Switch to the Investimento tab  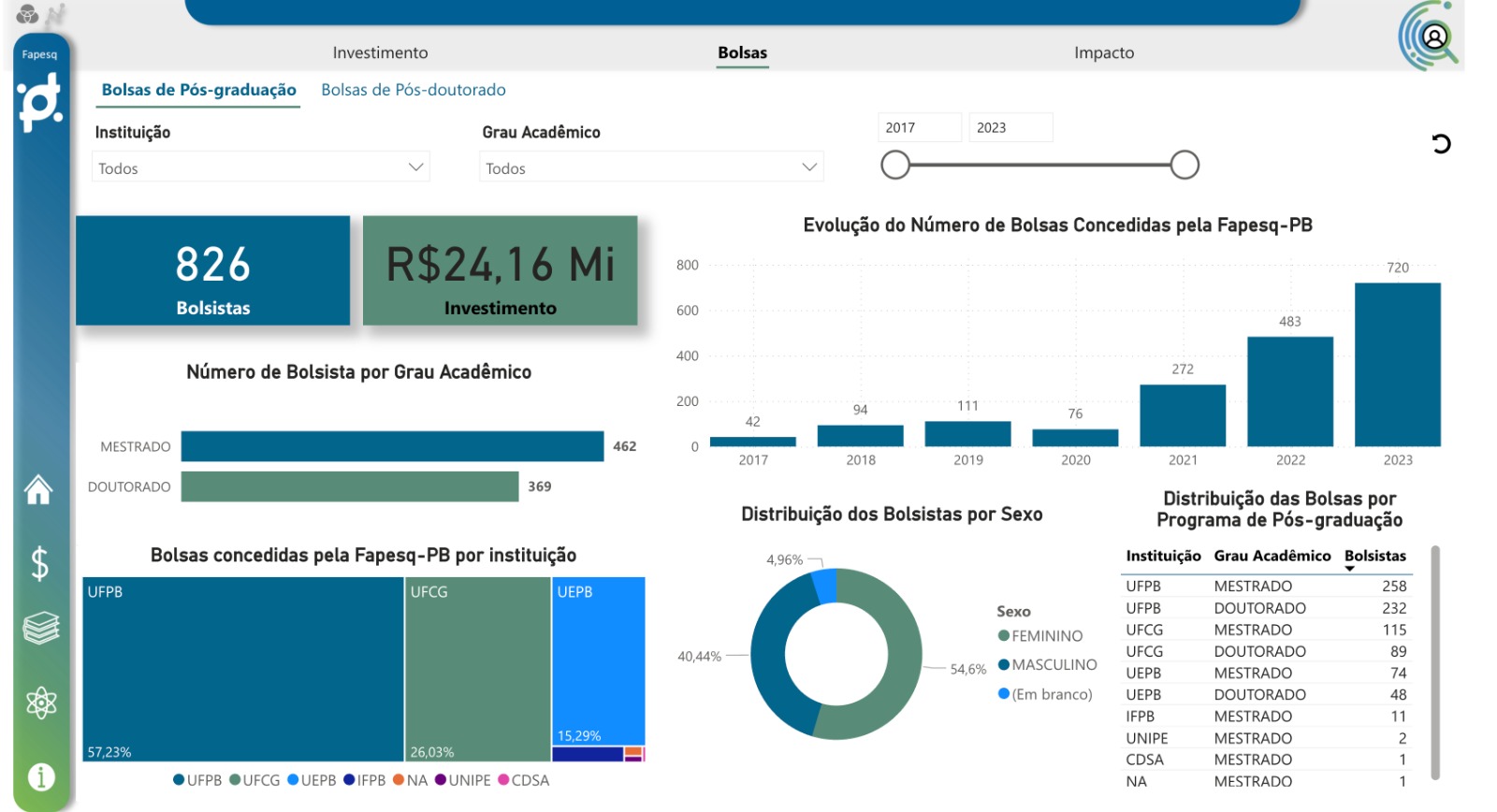click(x=380, y=53)
